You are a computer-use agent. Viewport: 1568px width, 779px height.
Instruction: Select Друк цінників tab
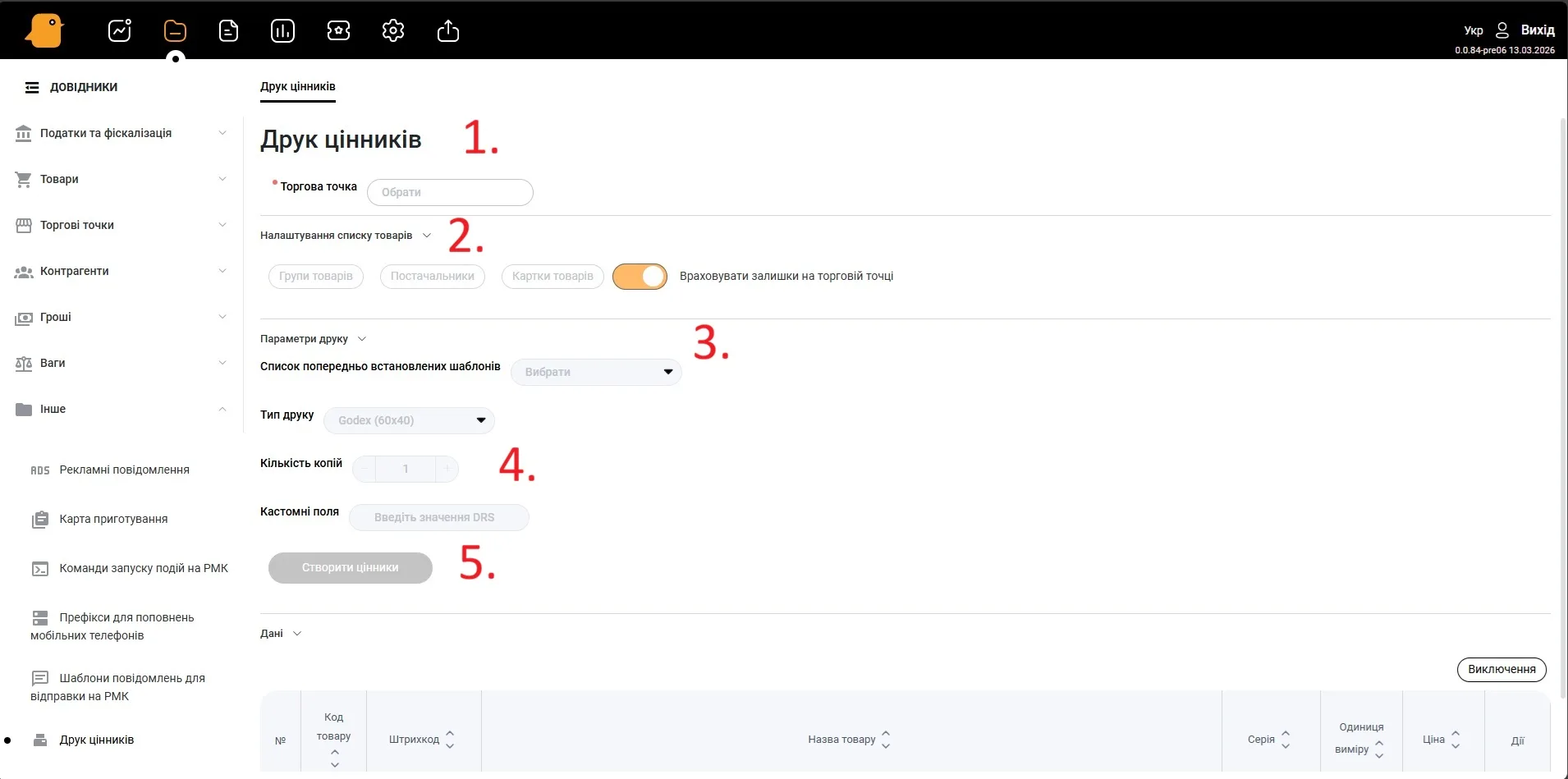point(297,86)
